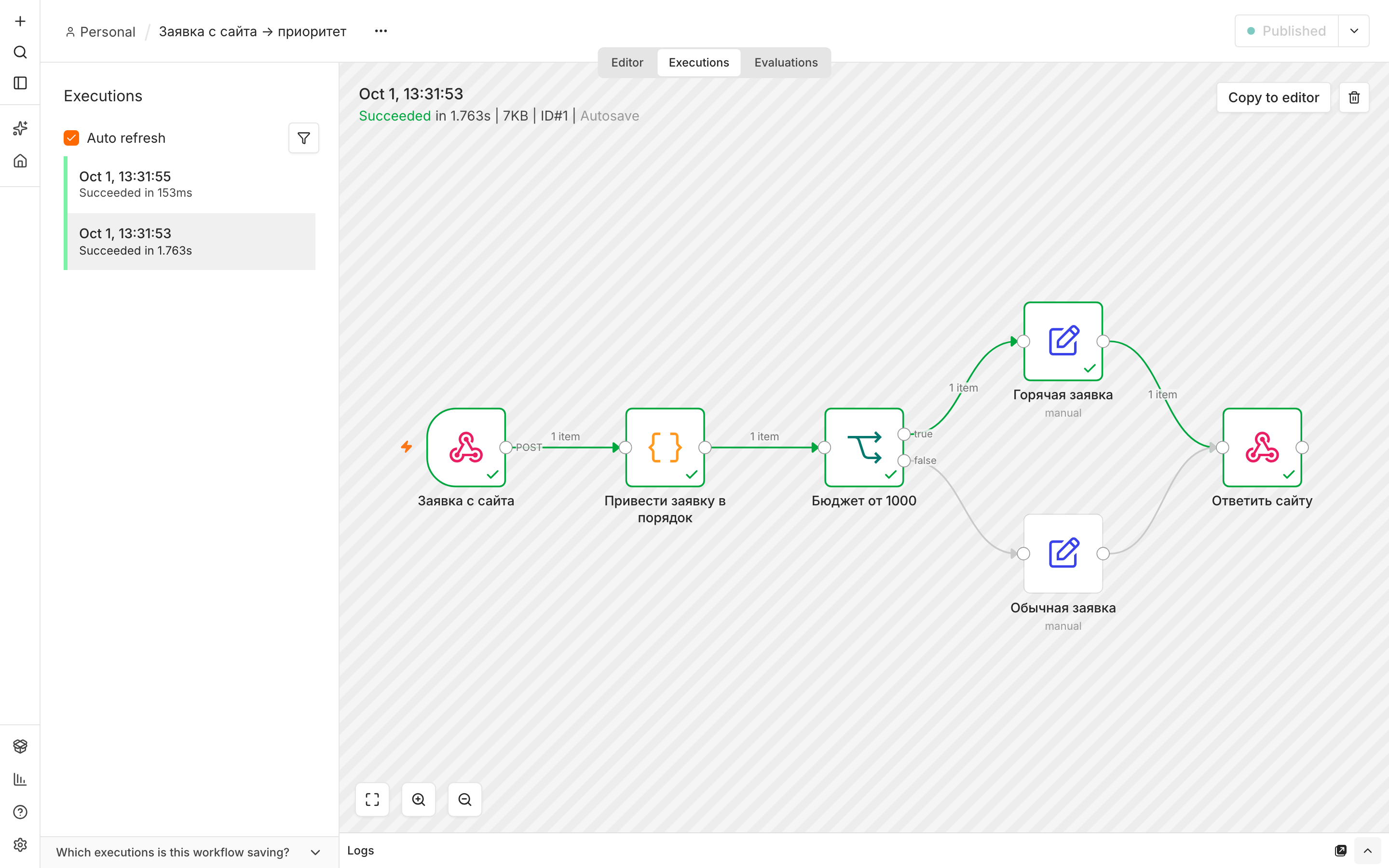This screenshot has height=868, width=1389.
Task: Open the insights chart icon
Action: [20, 779]
